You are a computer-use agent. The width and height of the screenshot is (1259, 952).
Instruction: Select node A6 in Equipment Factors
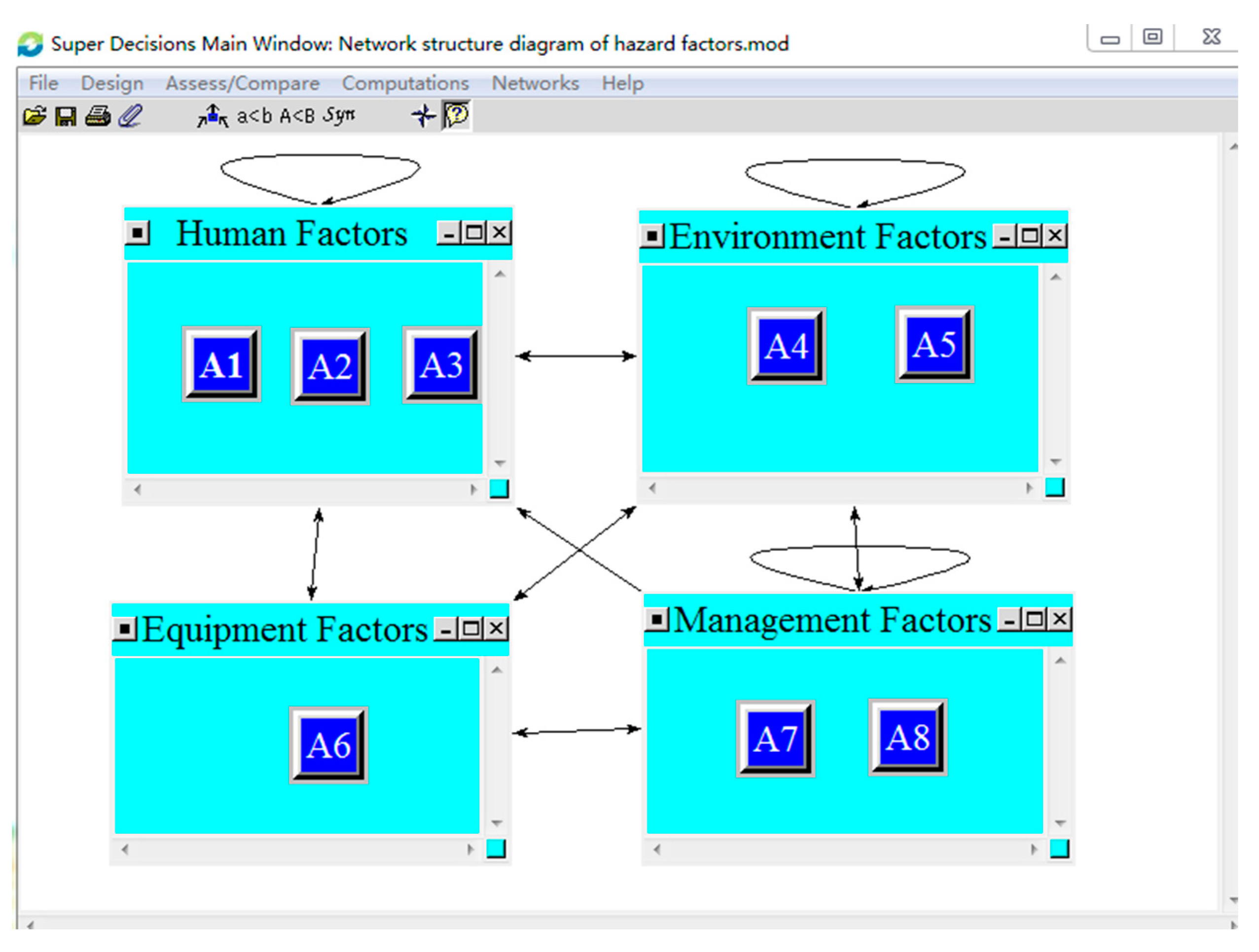pos(328,745)
